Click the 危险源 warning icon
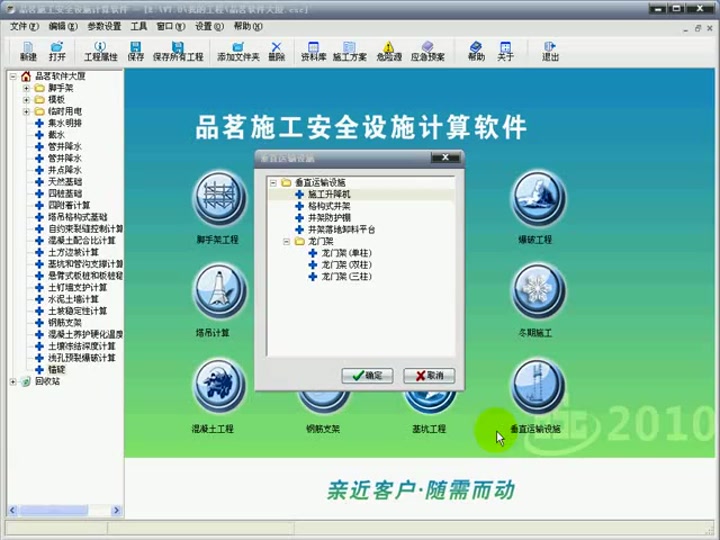 click(x=388, y=50)
